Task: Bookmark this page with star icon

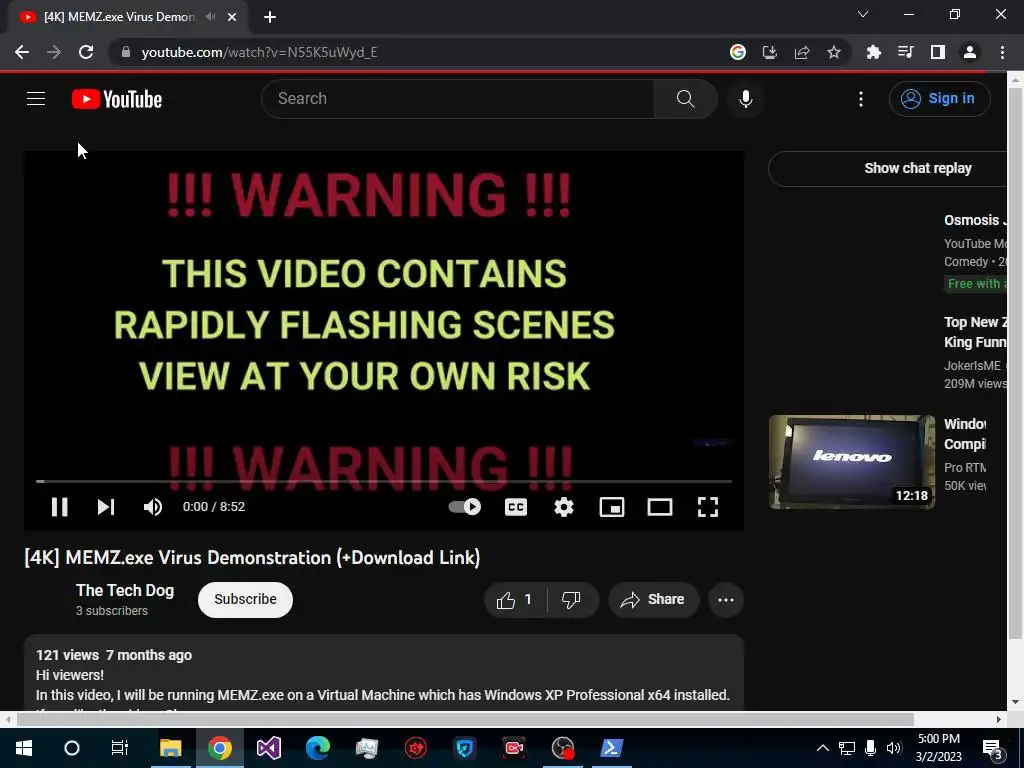Action: click(x=834, y=52)
